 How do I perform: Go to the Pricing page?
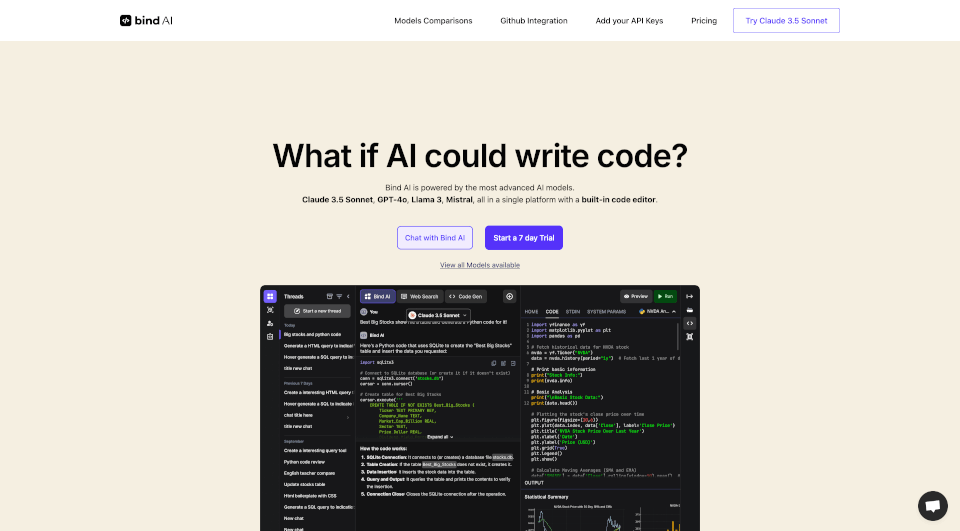(703, 21)
